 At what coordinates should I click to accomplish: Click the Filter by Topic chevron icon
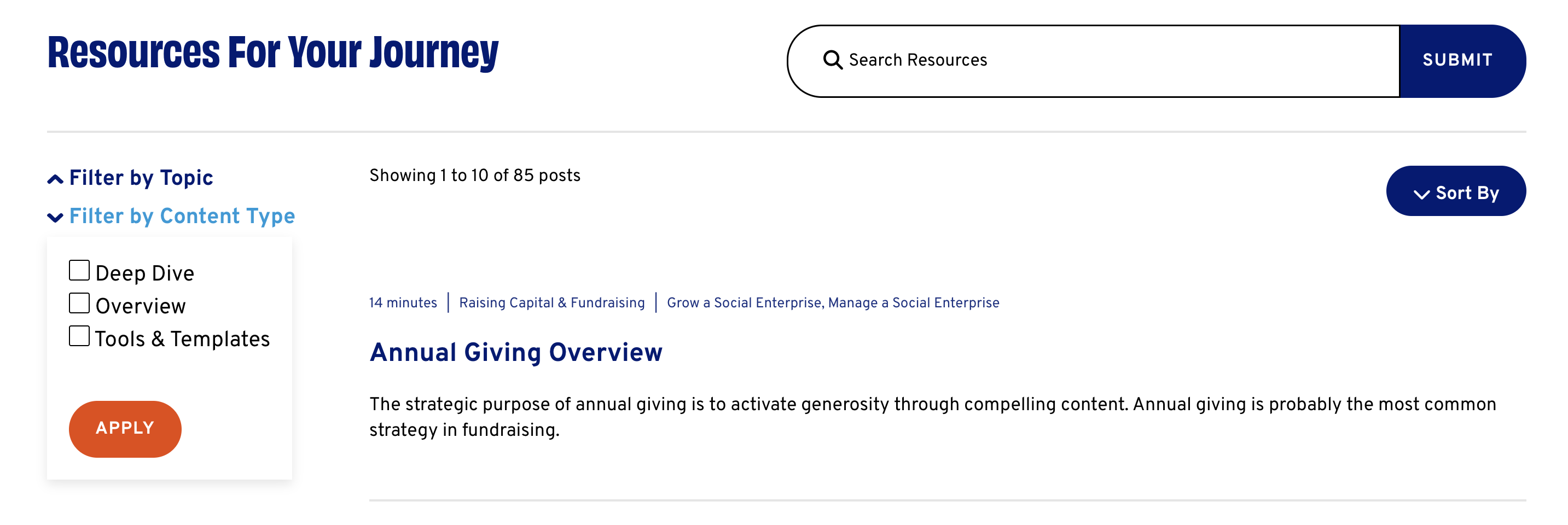55,179
